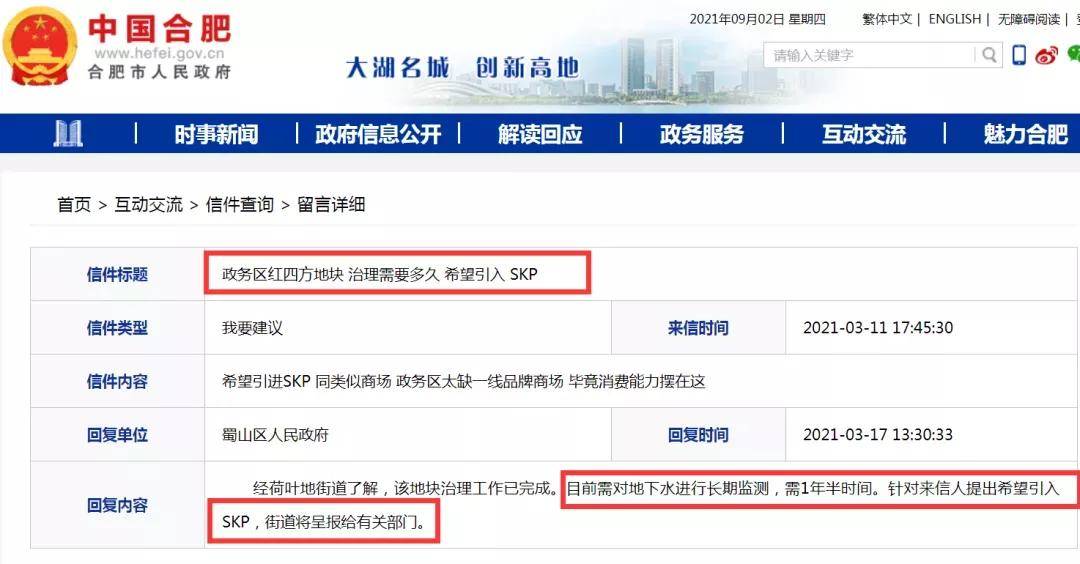The height and width of the screenshot is (564, 1080).
Task: Switch to ENGLISH version
Action: tap(955, 19)
